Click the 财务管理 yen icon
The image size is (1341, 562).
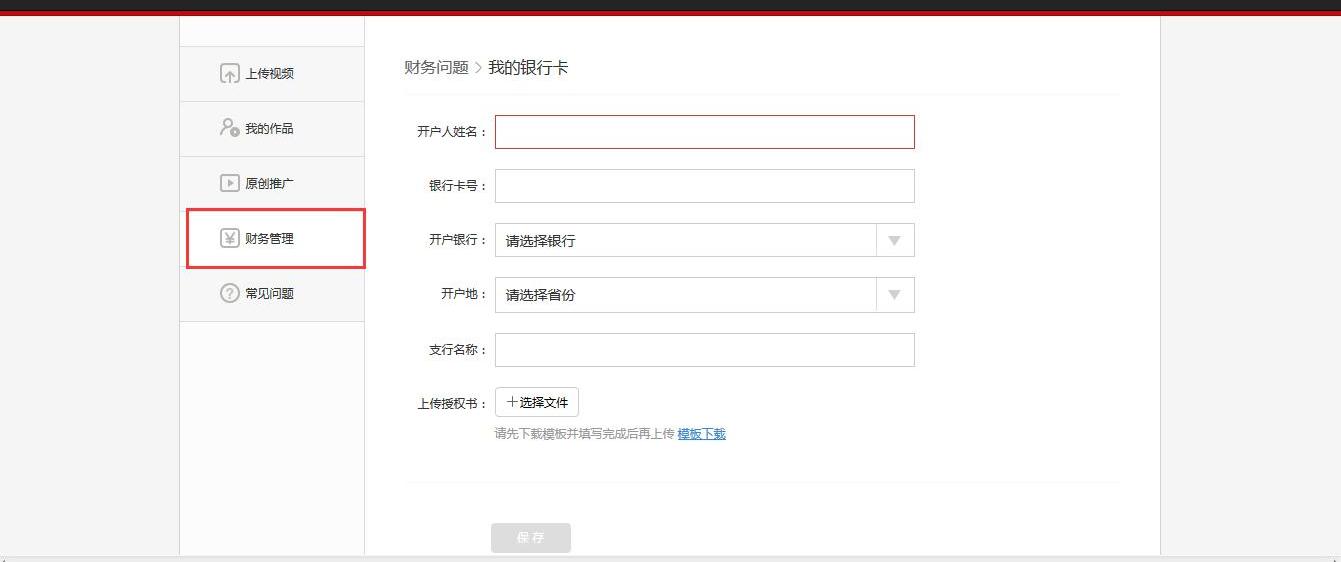229,238
